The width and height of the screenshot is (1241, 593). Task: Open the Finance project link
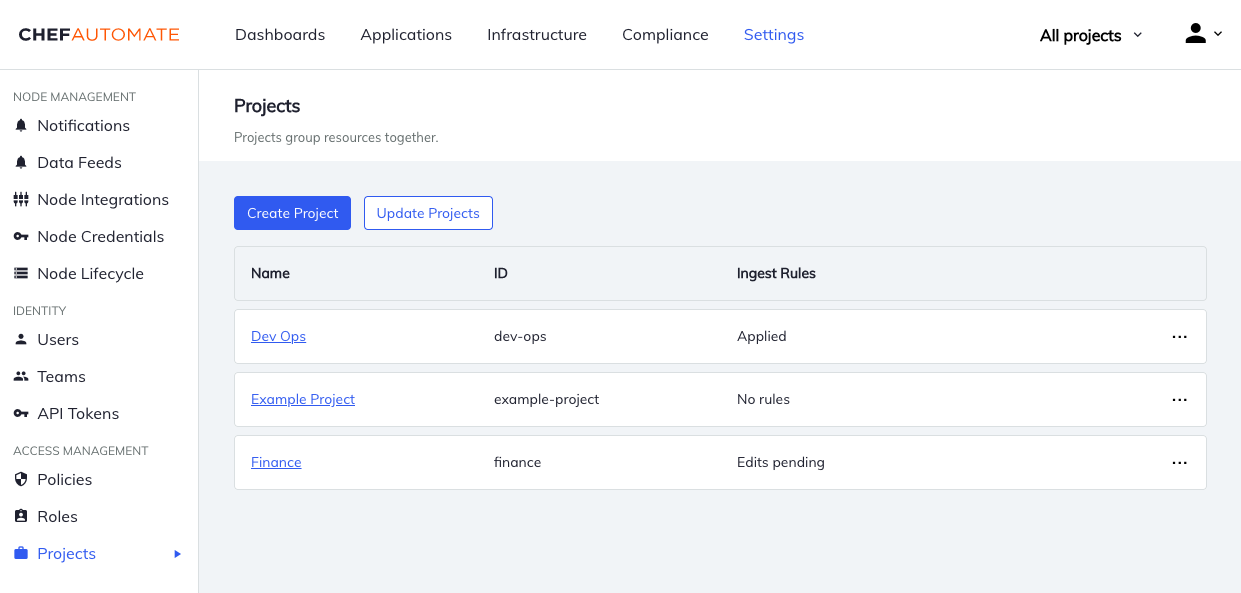click(276, 462)
